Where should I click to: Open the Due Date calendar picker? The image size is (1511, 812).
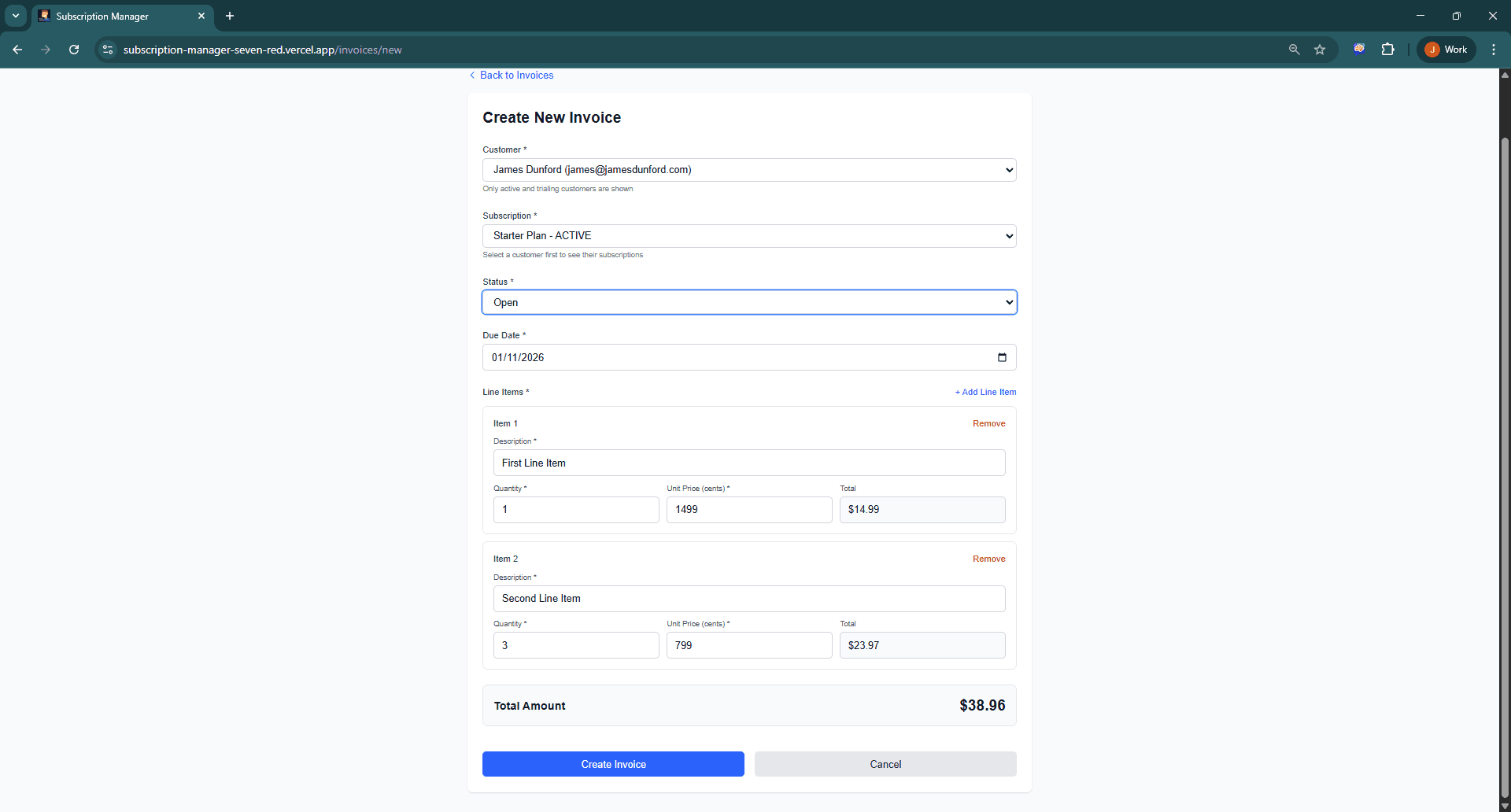(1002, 357)
